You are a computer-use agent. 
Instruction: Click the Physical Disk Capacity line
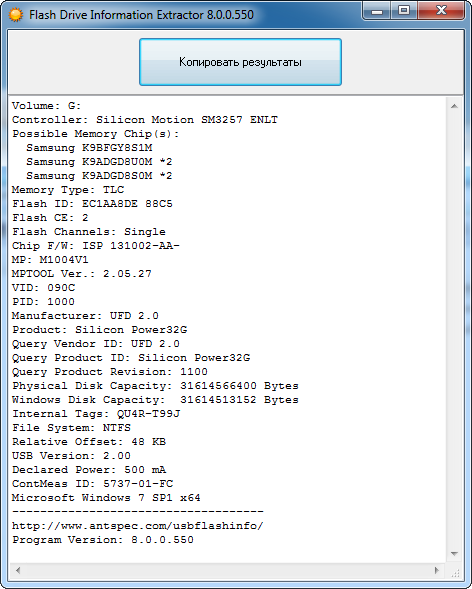[x=155, y=386]
